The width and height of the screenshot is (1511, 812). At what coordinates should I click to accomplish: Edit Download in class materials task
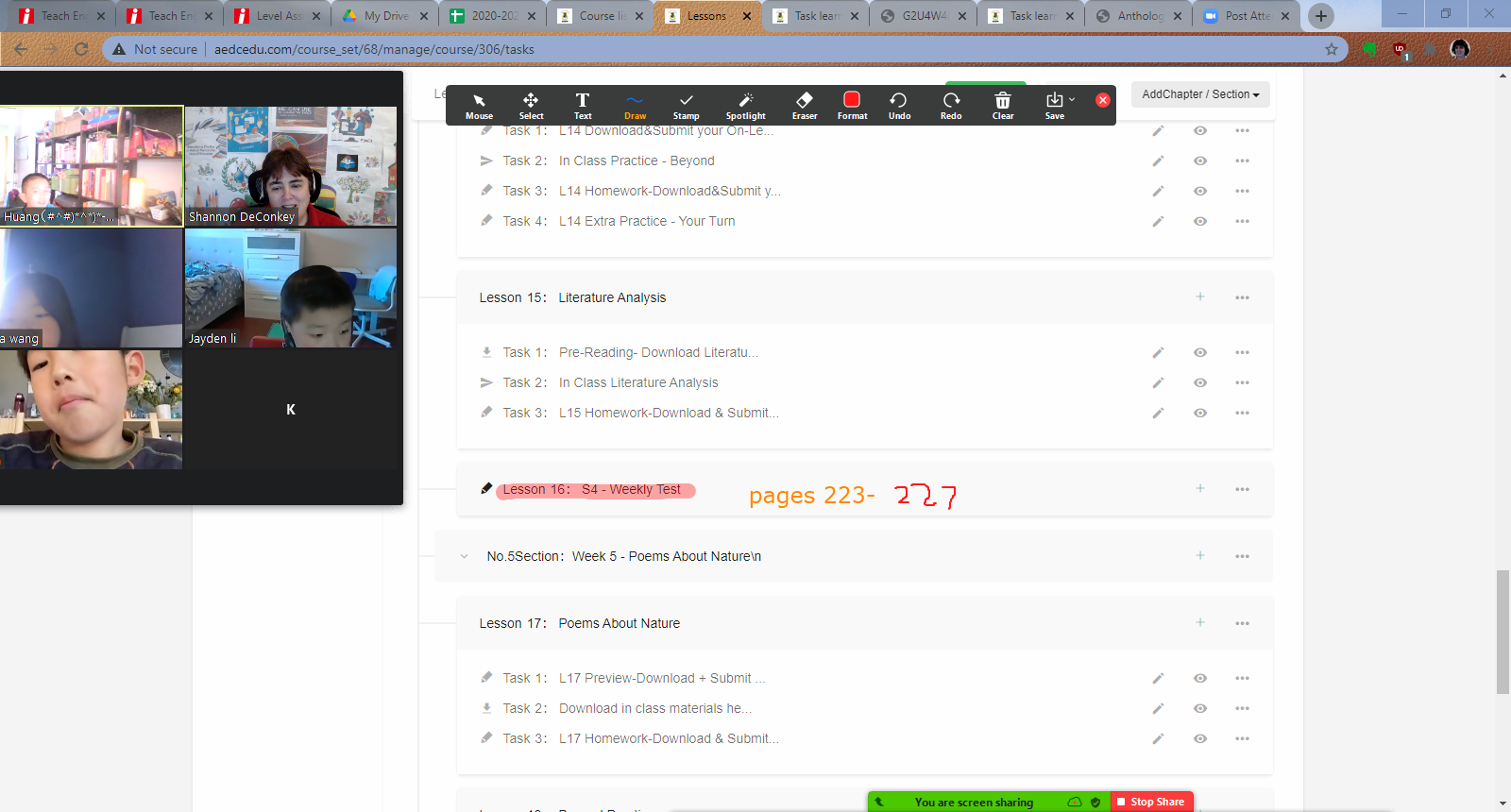[1158, 709]
